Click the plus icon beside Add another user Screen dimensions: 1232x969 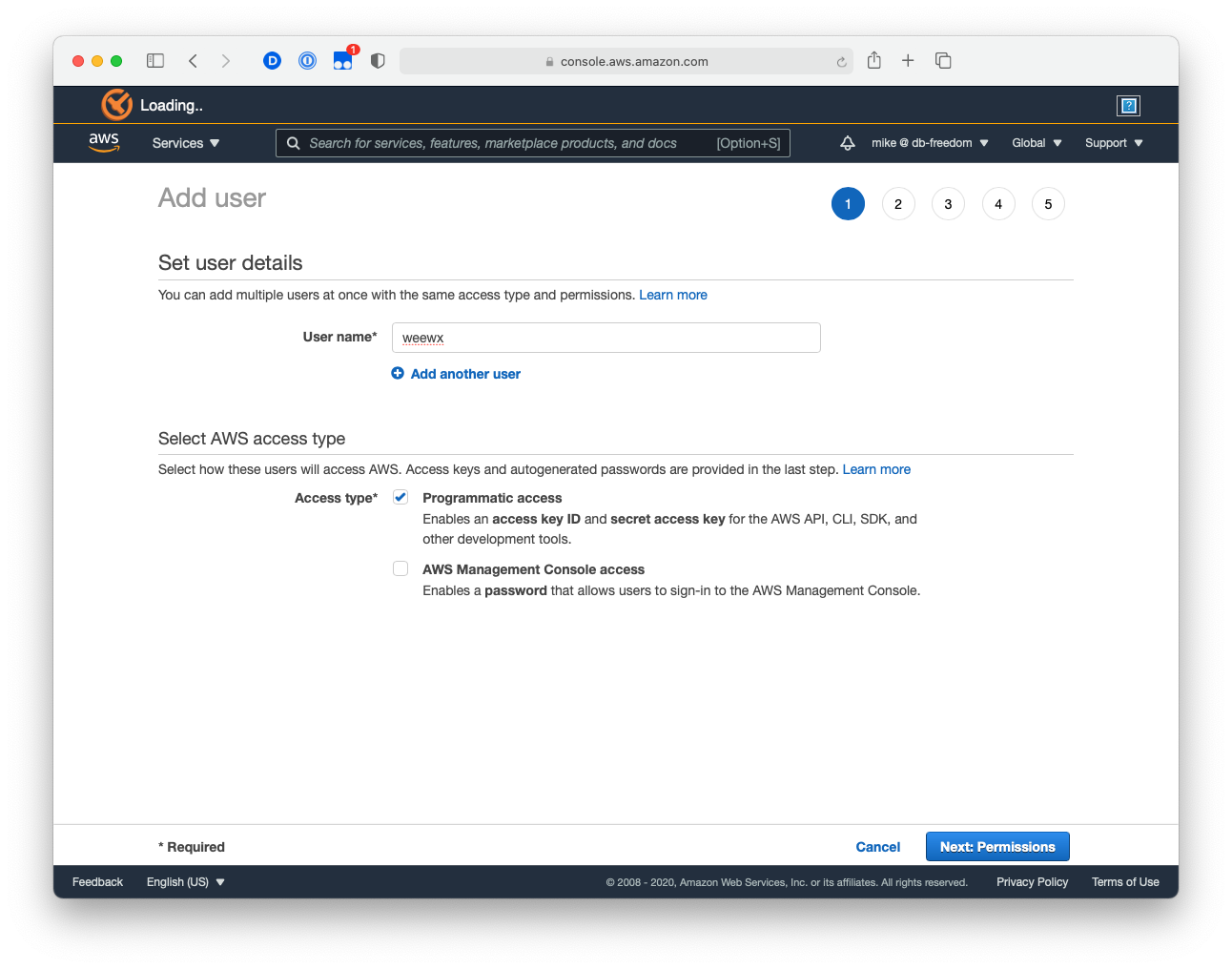coord(398,373)
